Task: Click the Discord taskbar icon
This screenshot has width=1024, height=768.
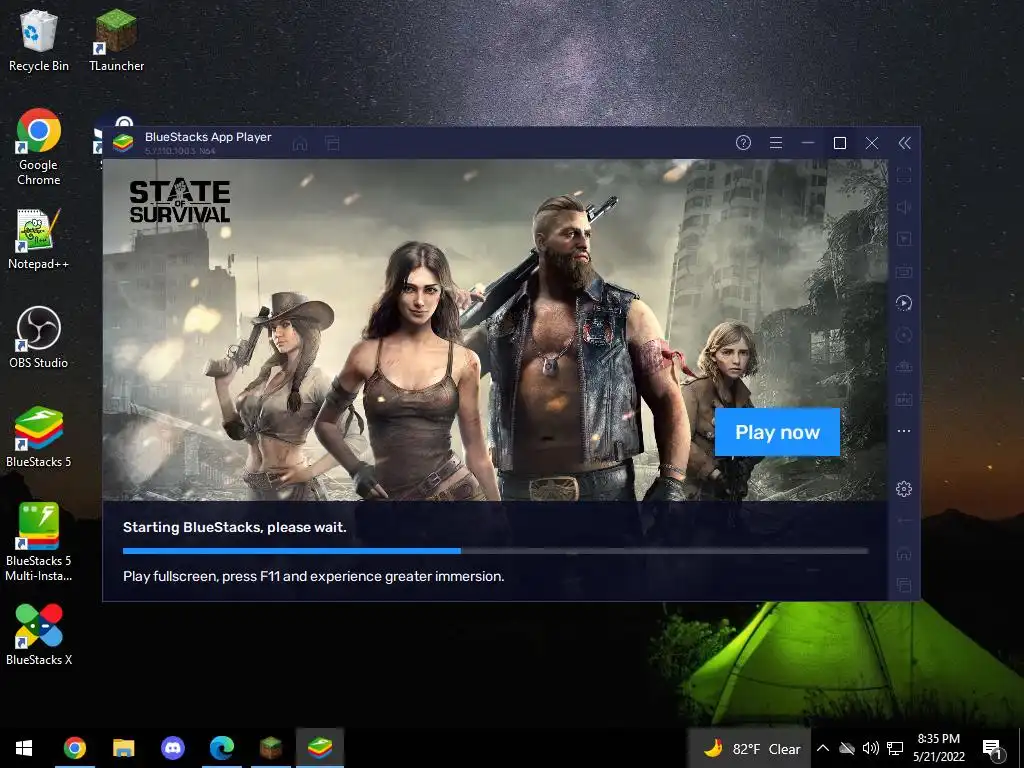Action: pos(172,748)
